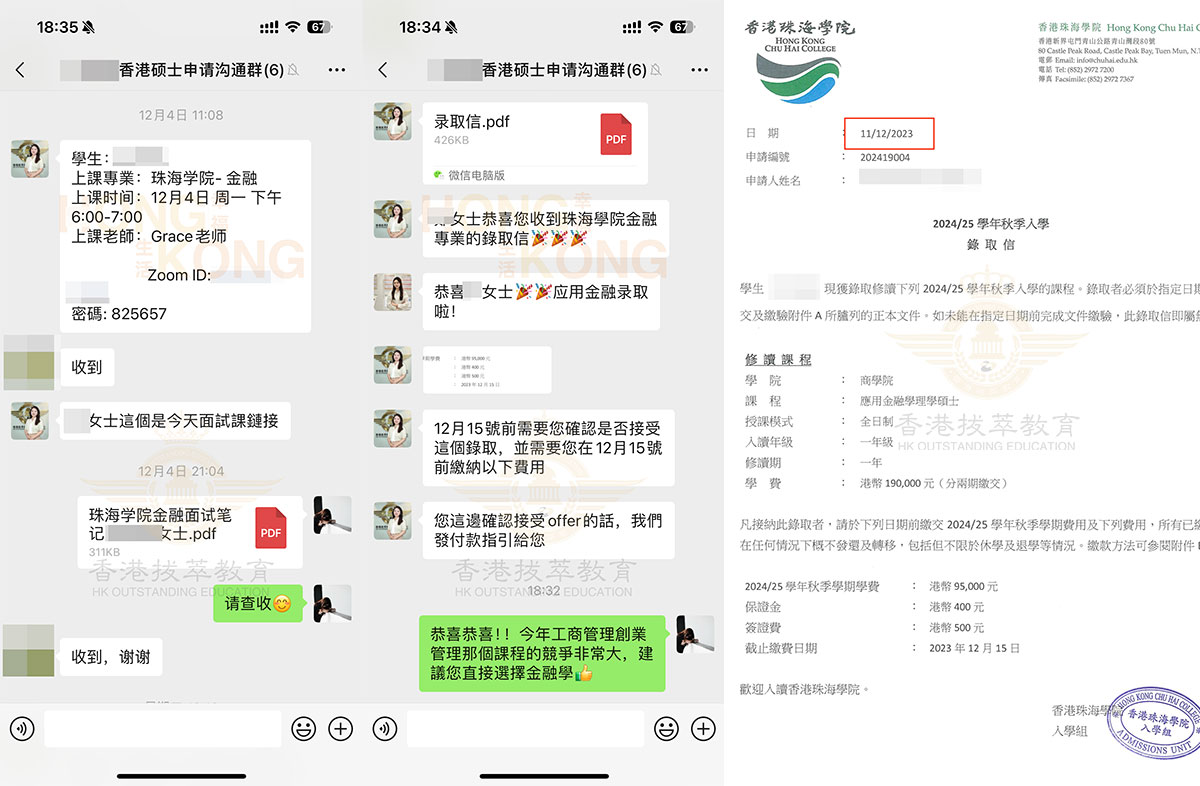Tap the voice message icon in the 18:34 chat
This screenshot has width=1200, height=786.
(383, 728)
